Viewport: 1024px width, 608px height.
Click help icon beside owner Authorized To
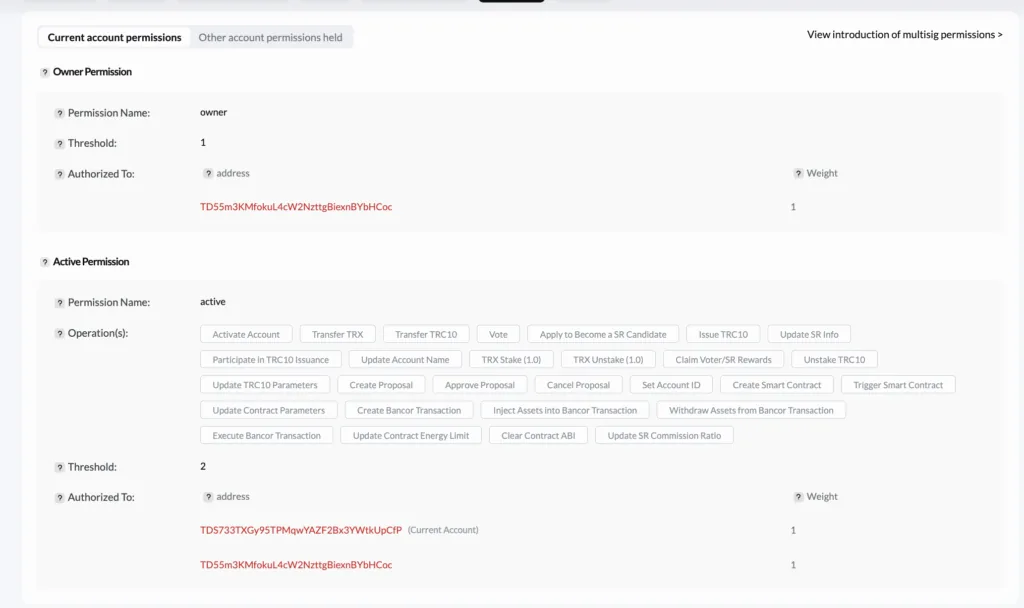[x=59, y=174]
